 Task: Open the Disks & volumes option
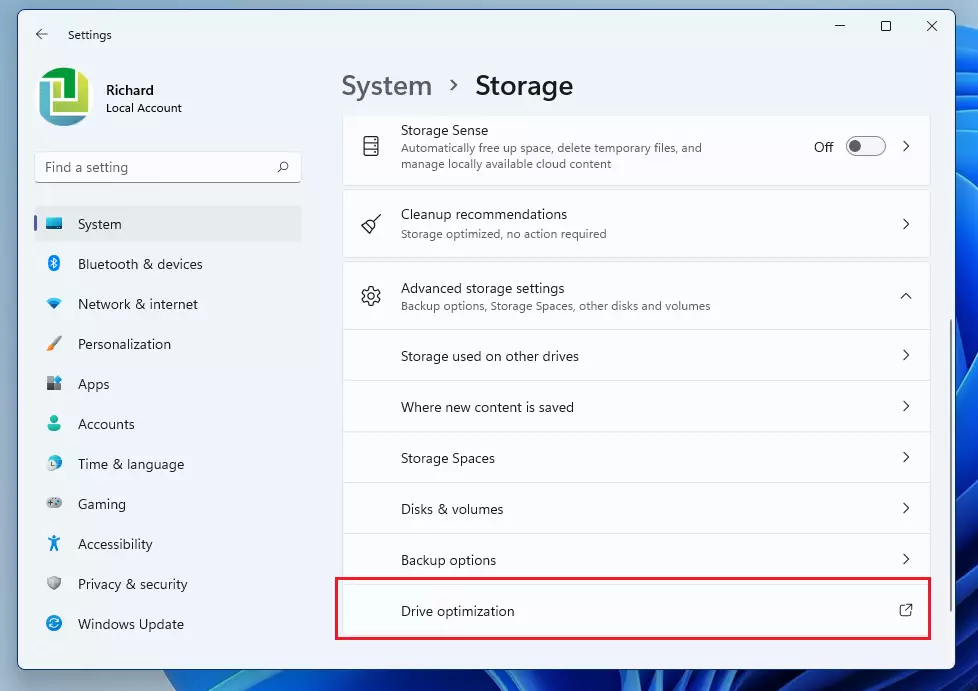636,509
